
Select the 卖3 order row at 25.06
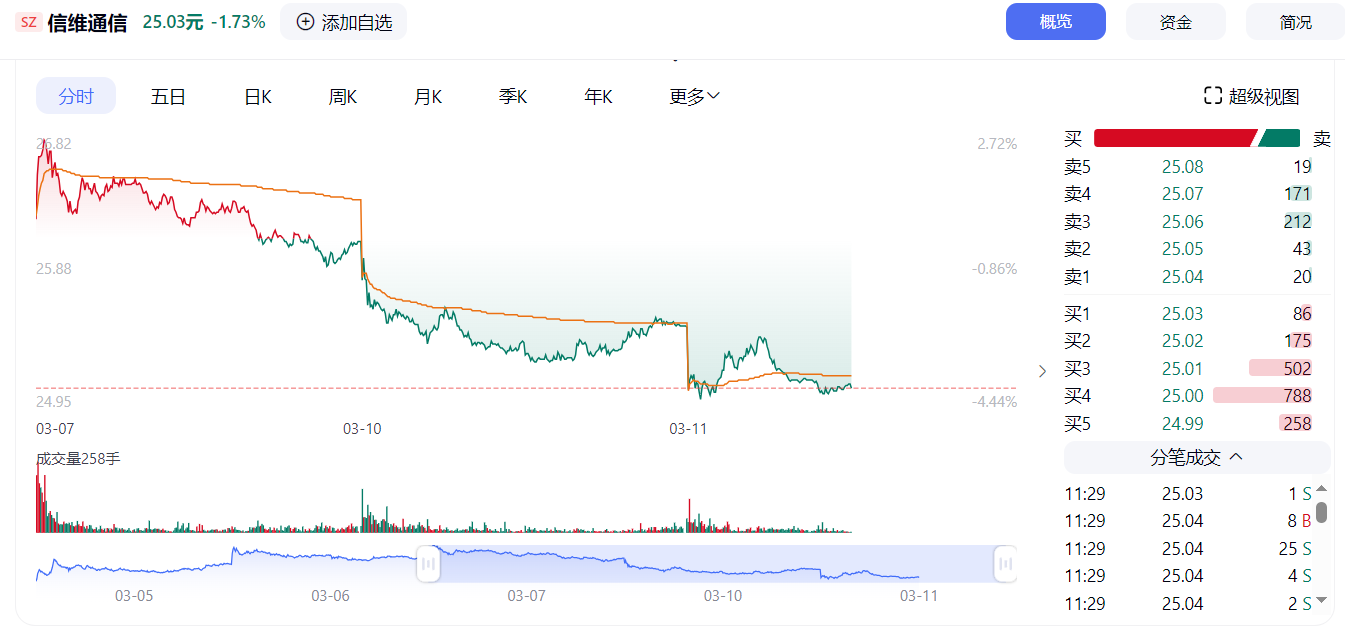[1196, 221]
